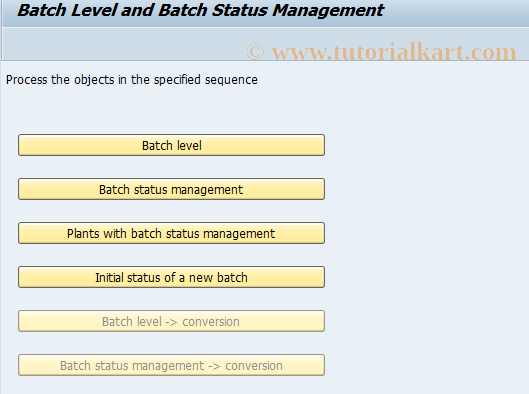Open the Batch level setting
Viewport: 529px width, 394px height.
[171, 145]
